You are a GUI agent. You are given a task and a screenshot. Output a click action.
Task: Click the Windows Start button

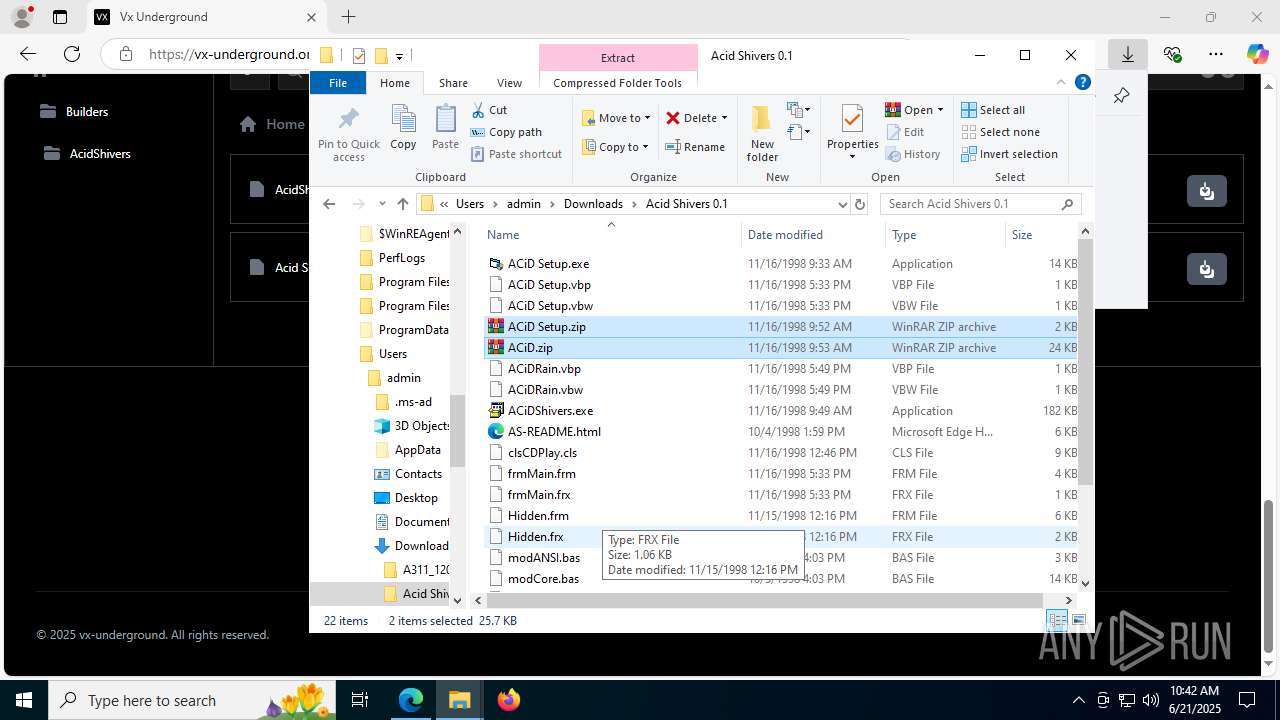tap(23, 700)
